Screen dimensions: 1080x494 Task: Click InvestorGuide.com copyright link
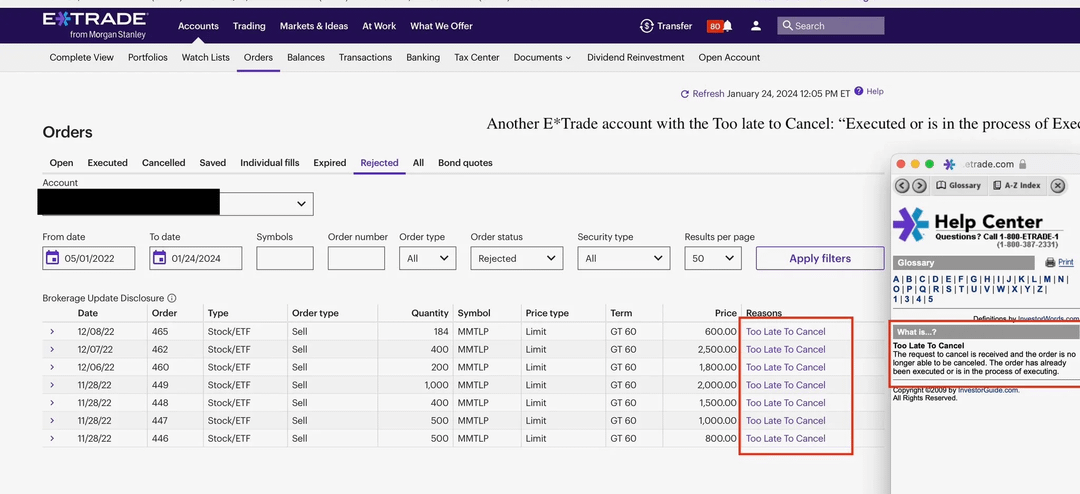coord(988,390)
